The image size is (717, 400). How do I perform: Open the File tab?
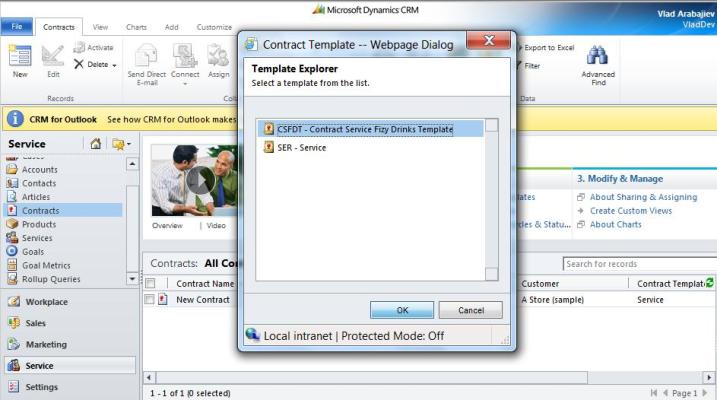point(16,27)
